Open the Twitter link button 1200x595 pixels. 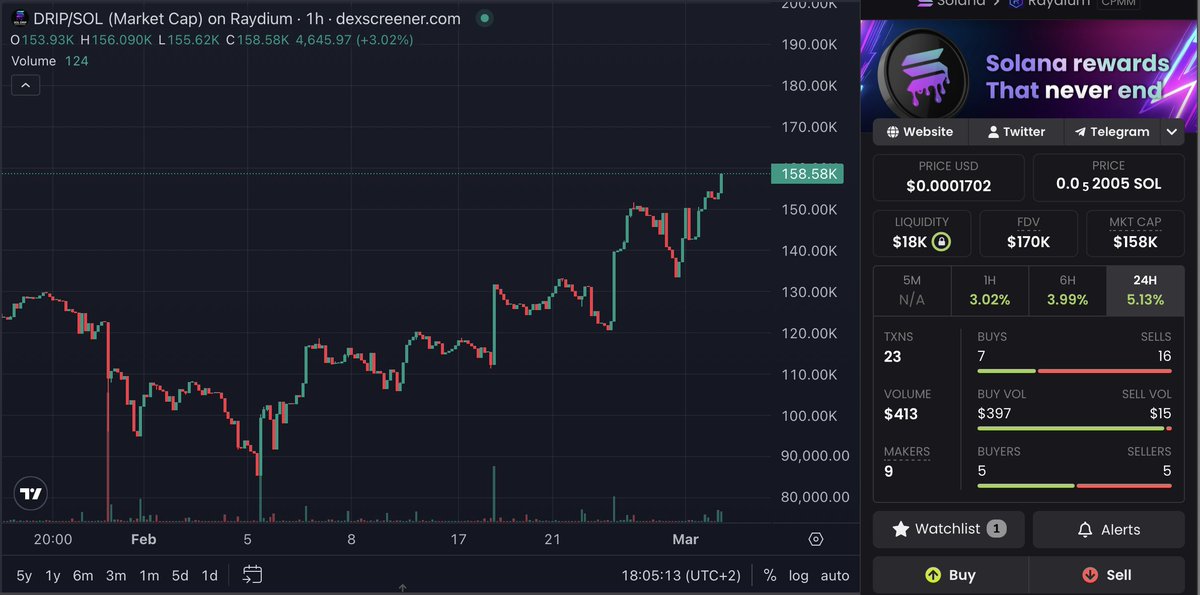coord(1015,132)
